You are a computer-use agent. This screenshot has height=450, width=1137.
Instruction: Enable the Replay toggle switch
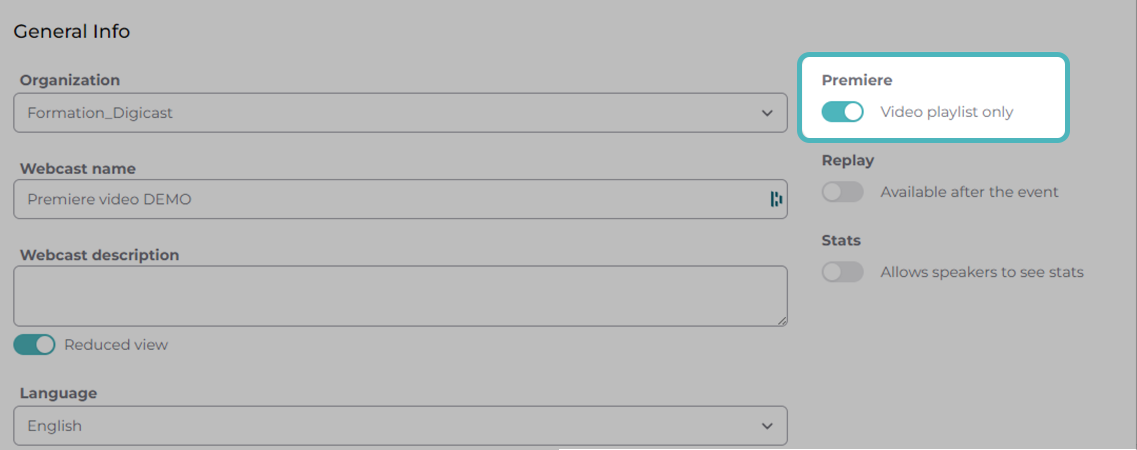point(843,192)
